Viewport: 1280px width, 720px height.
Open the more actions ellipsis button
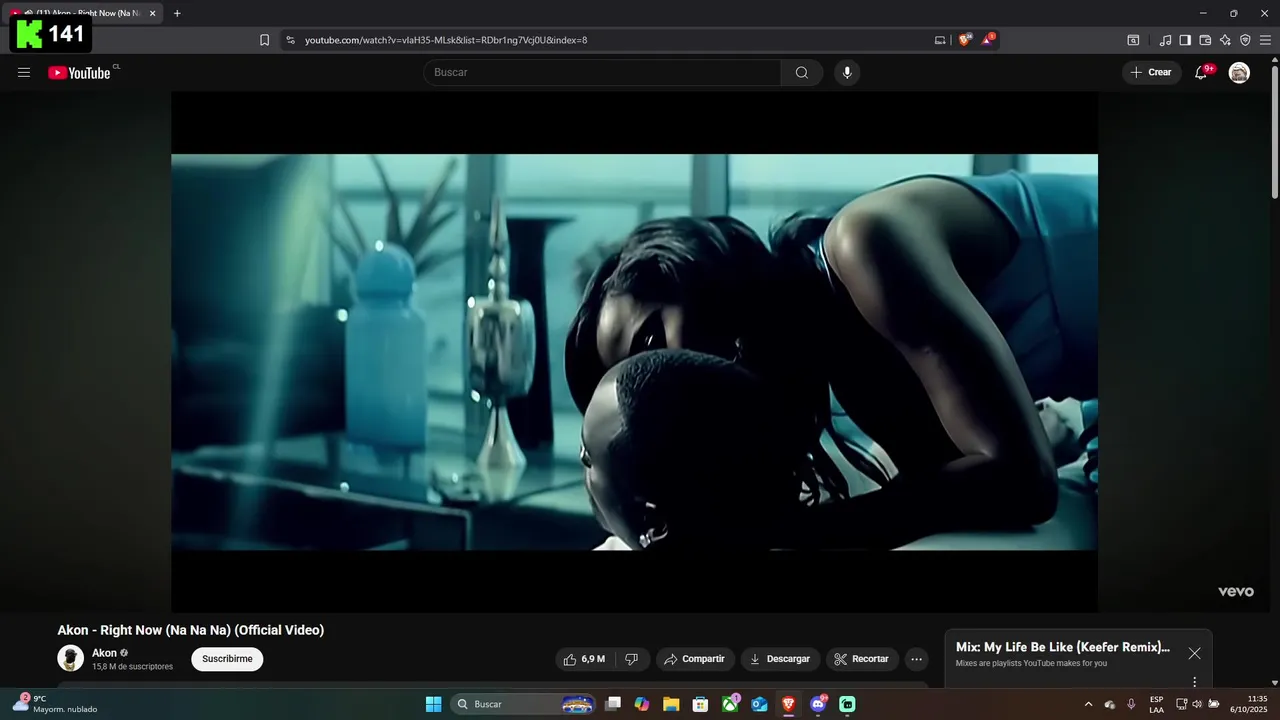point(916,659)
